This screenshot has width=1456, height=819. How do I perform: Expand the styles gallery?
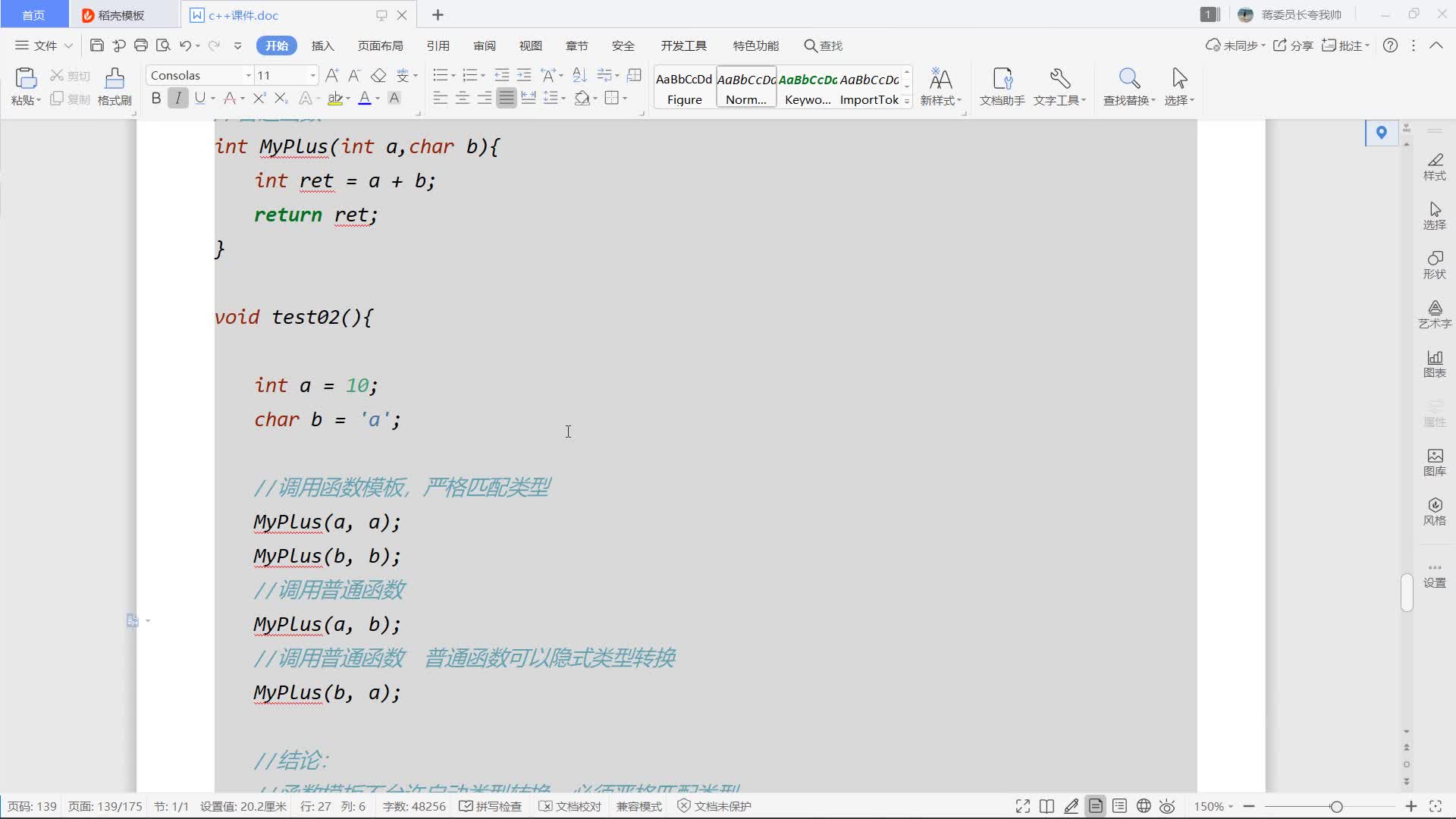907,100
